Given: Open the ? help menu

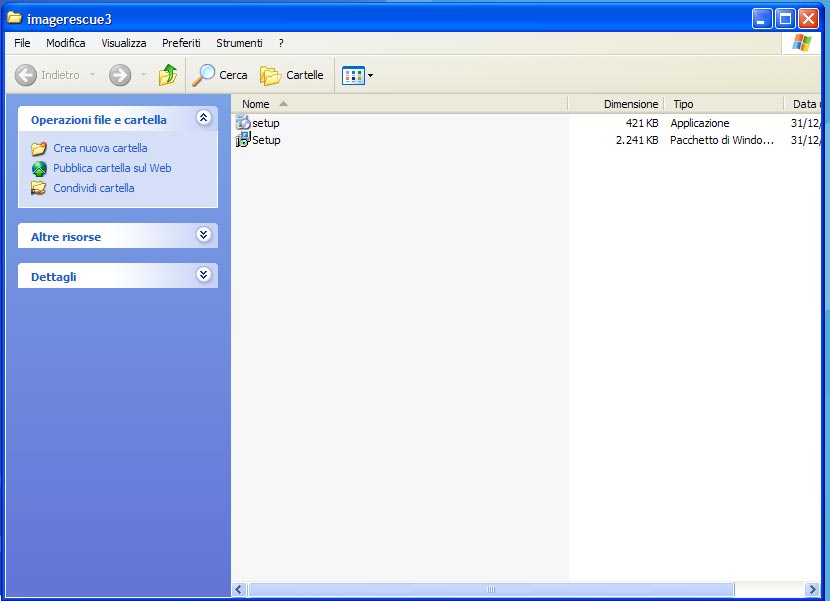Looking at the screenshot, I should tap(281, 43).
